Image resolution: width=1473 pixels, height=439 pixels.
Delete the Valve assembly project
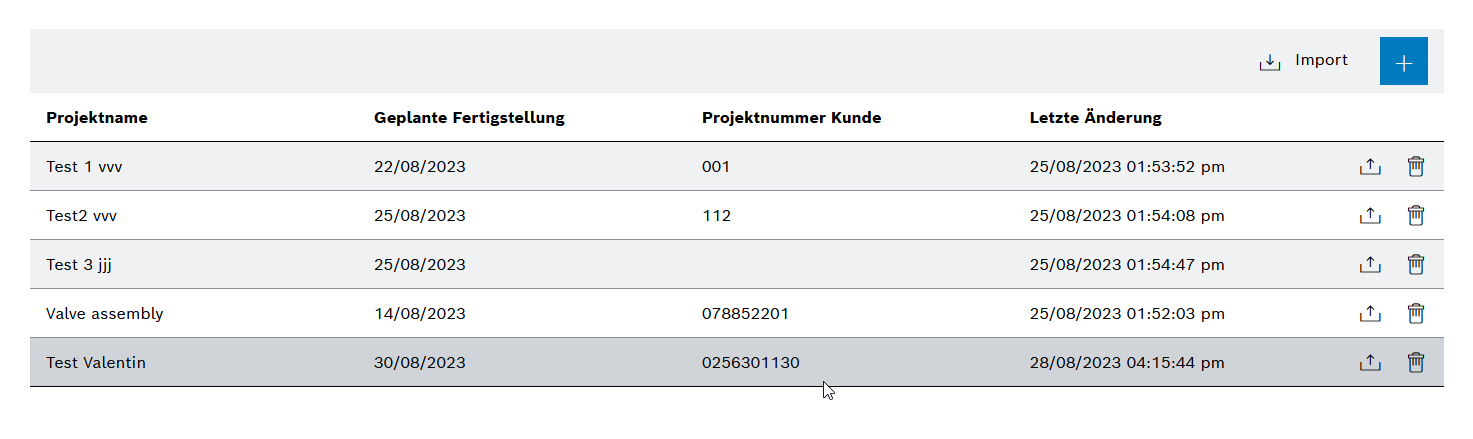pos(1415,314)
